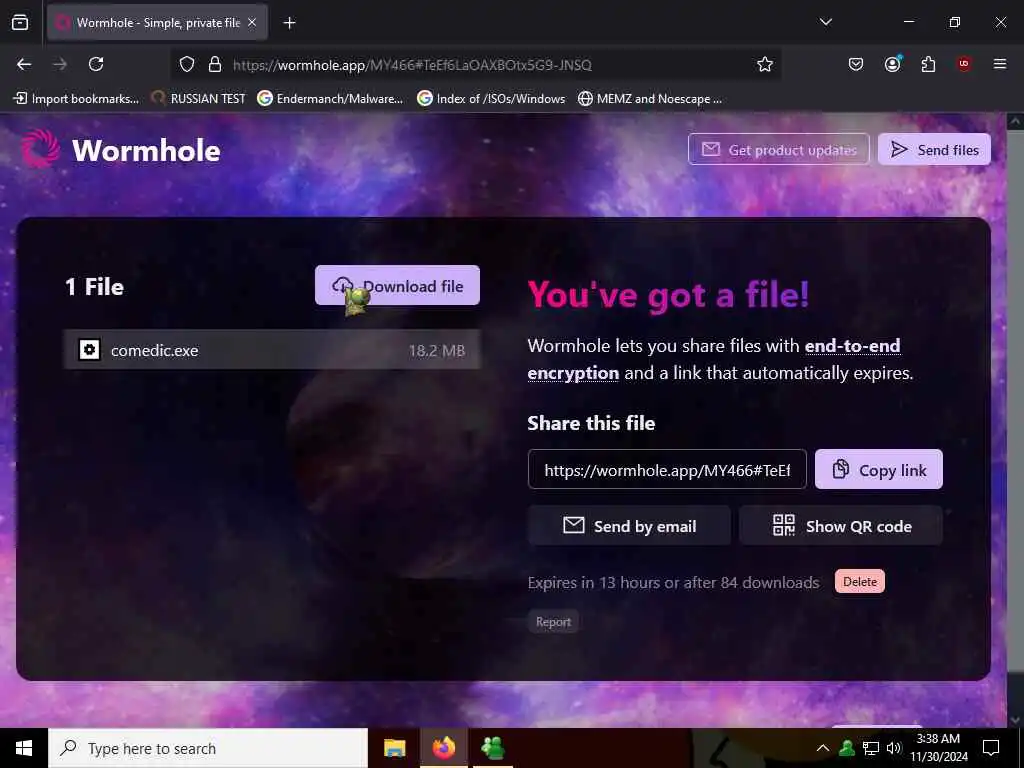Click the Report button

[x=553, y=622]
